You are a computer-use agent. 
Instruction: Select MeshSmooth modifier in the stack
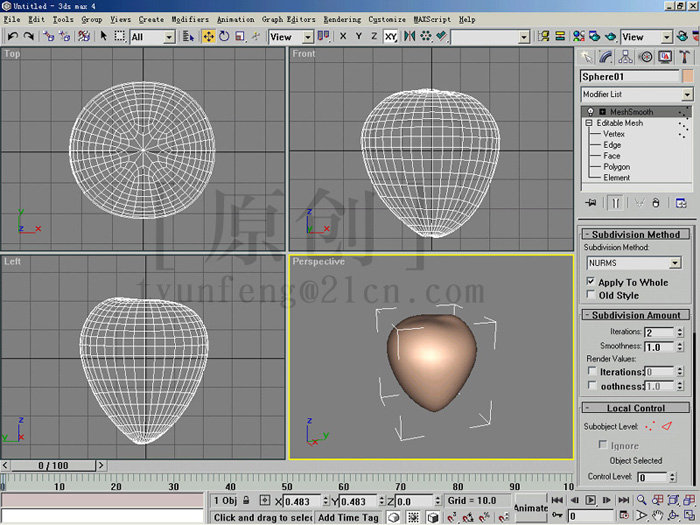pyautogui.click(x=631, y=112)
